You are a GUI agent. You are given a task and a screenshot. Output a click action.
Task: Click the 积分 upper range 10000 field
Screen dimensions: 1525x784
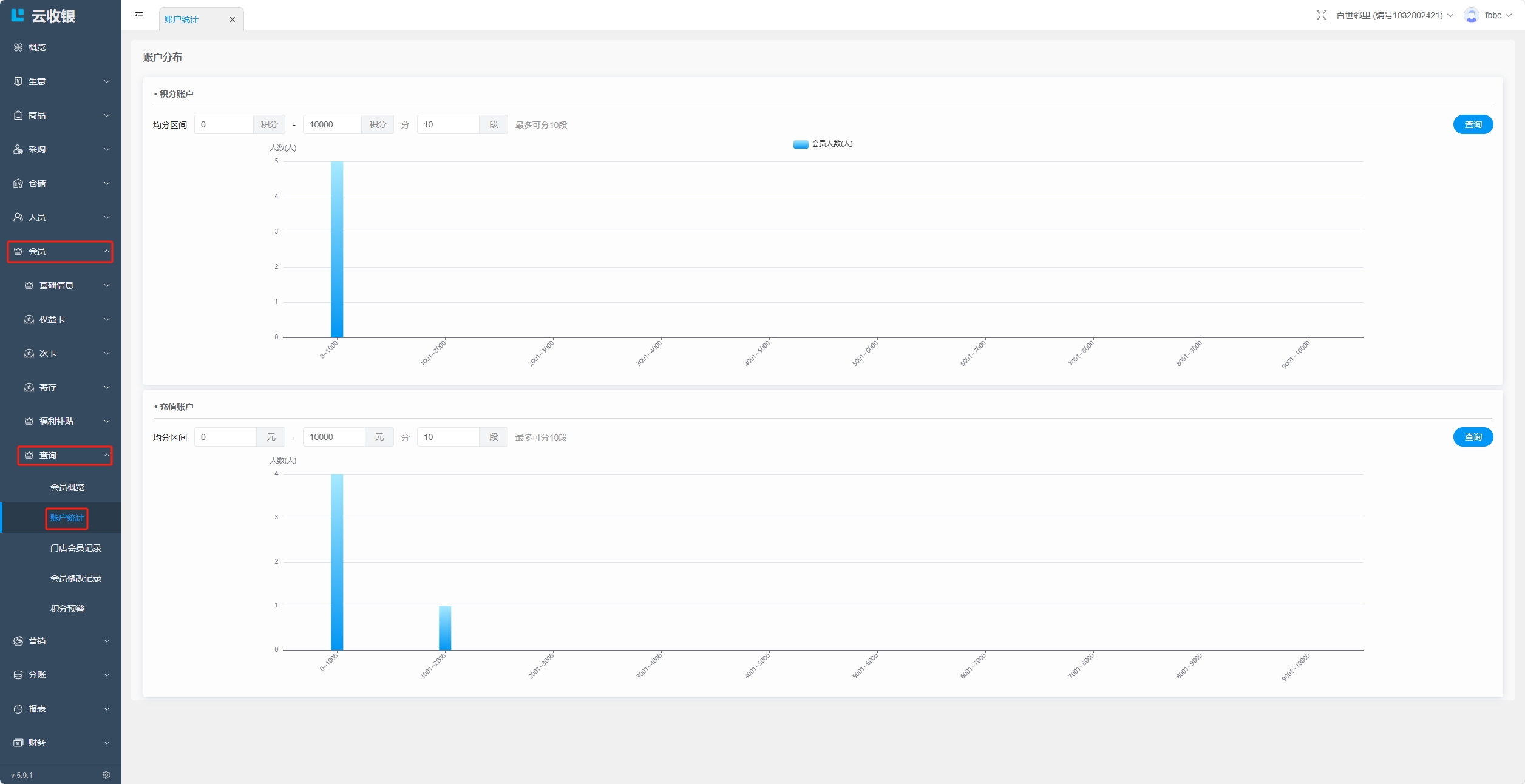click(x=332, y=124)
